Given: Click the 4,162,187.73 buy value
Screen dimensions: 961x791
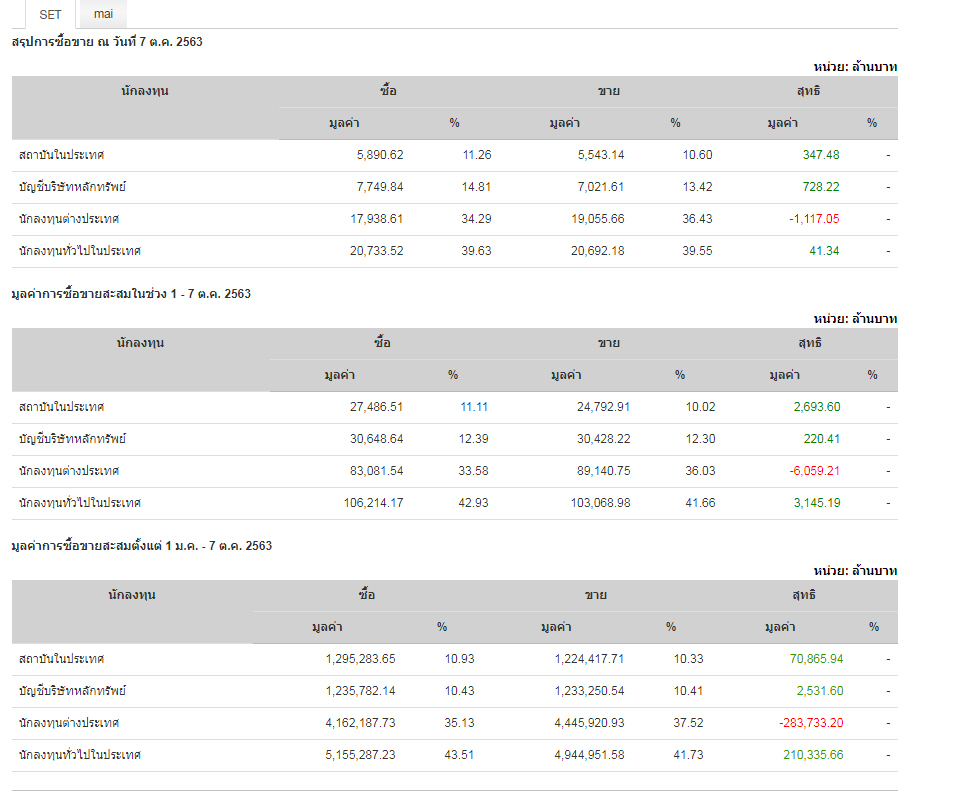Looking at the screenshot, I should [360, 723].
